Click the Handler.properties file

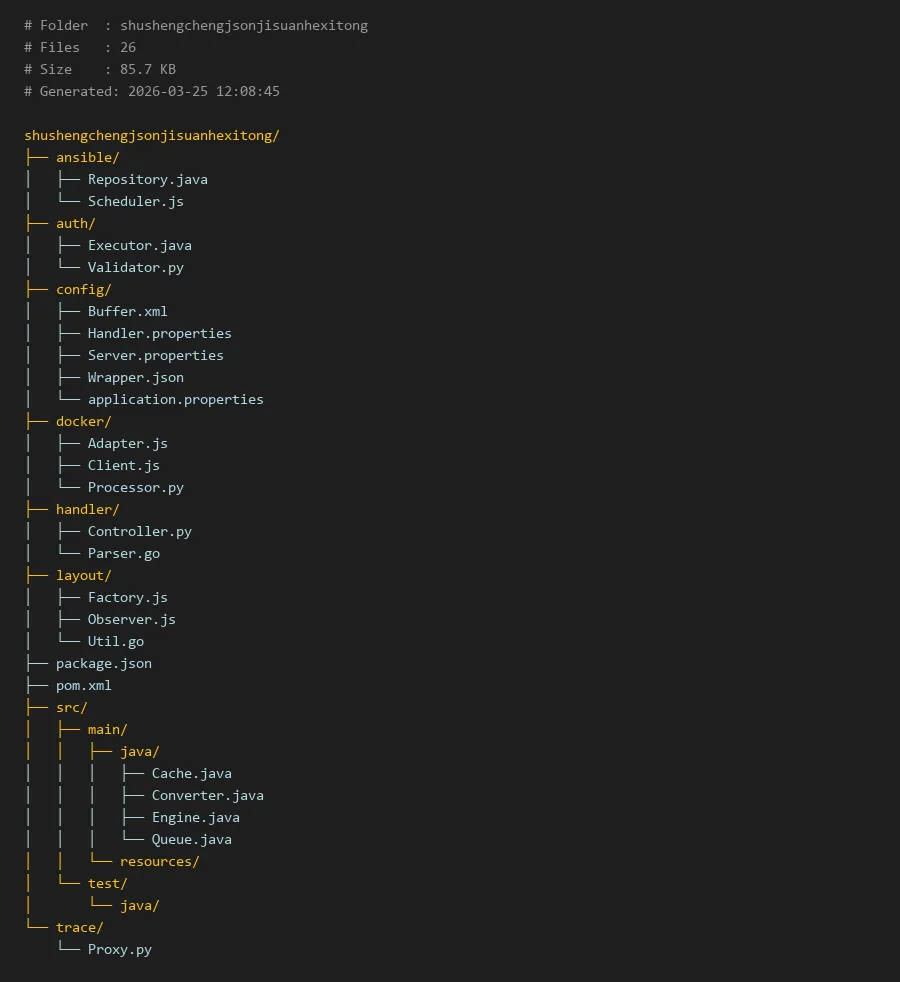click(159, 333)
